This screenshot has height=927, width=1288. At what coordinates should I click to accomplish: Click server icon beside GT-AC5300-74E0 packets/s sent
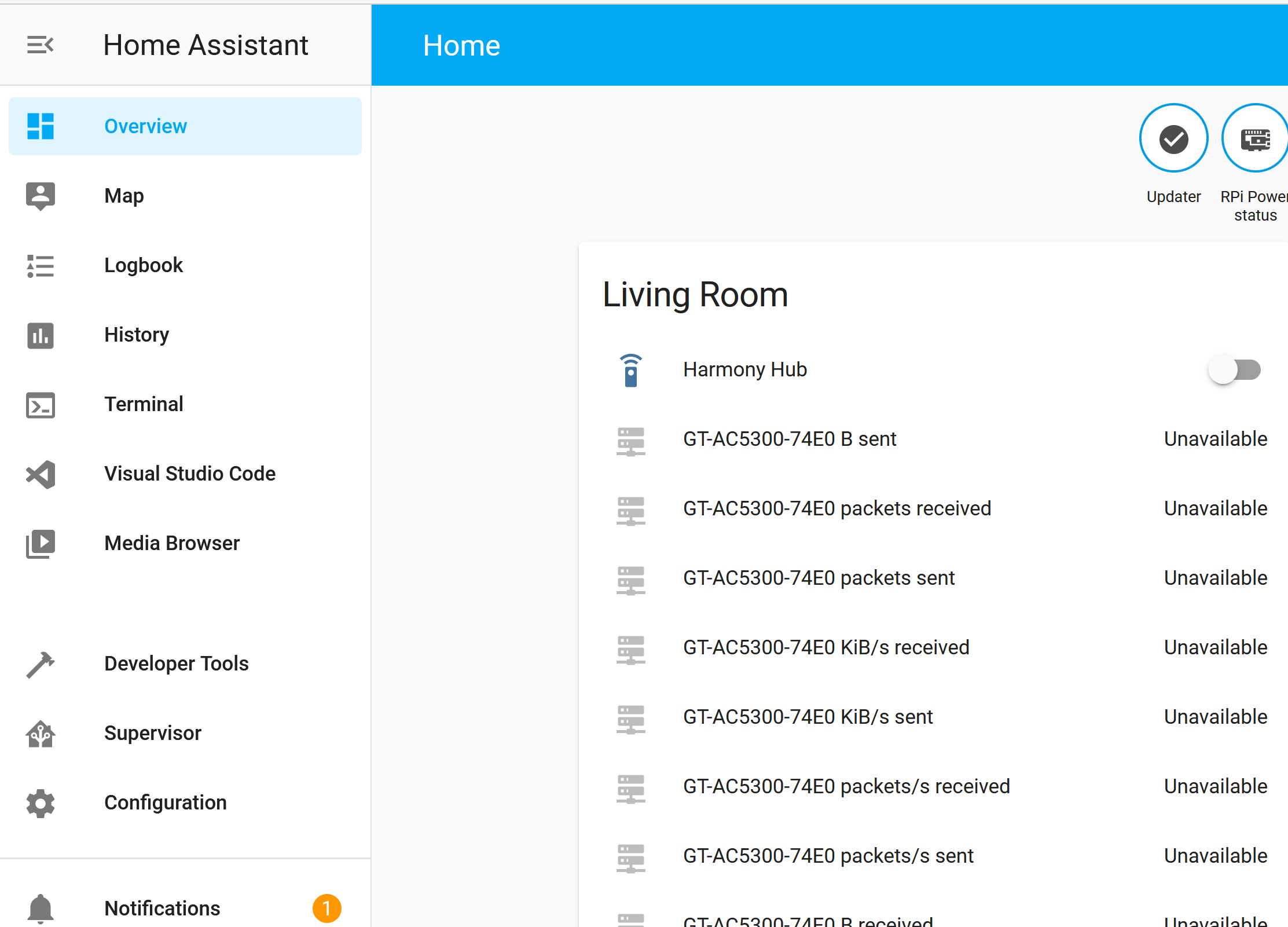click(631, 858)
